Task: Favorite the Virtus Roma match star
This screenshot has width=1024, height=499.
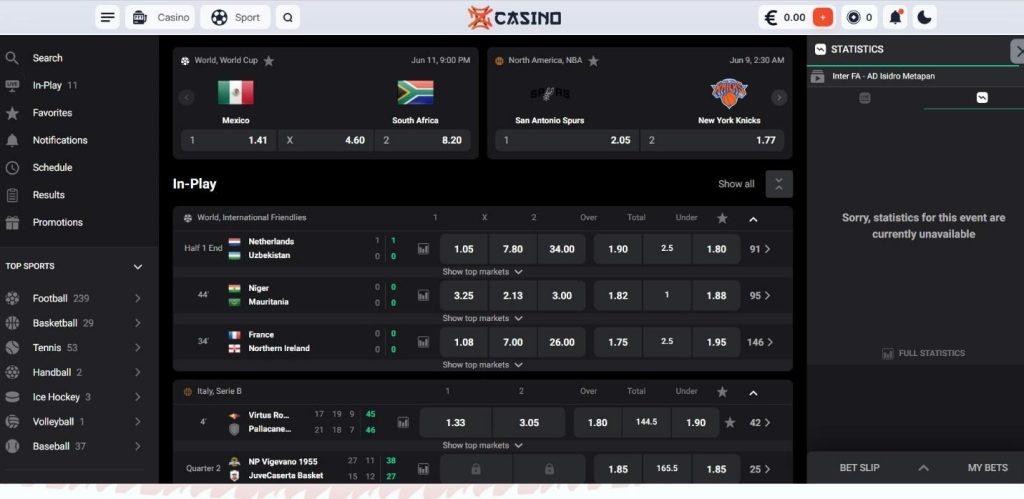Action: coord(730,423)
